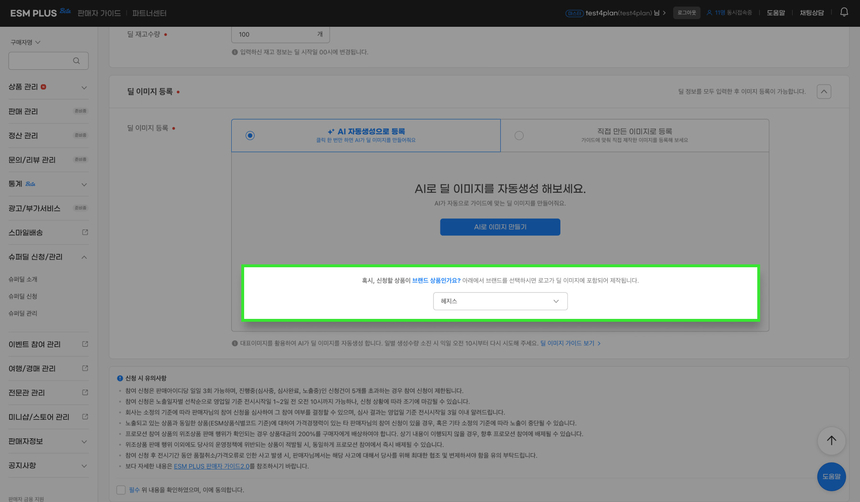Click the concurrent users person icon
The width and height of the screenshot is (860, 502).
(709, 13)
